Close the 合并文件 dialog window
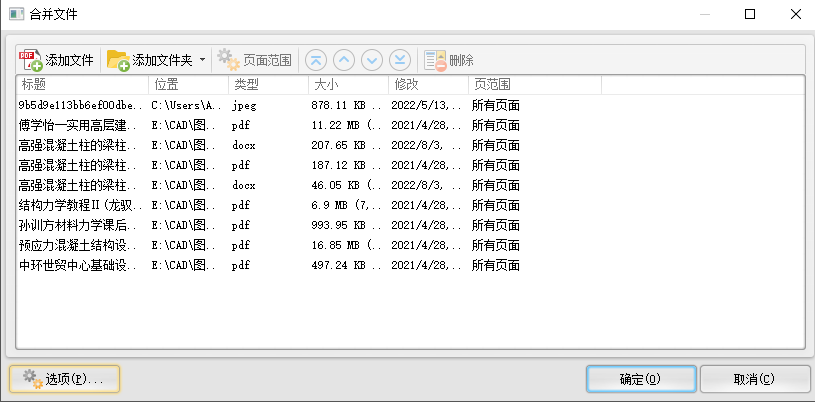Image resolution: width=815 pixels, height=402 pixels. pyautogui.click(x=795, y=15)
